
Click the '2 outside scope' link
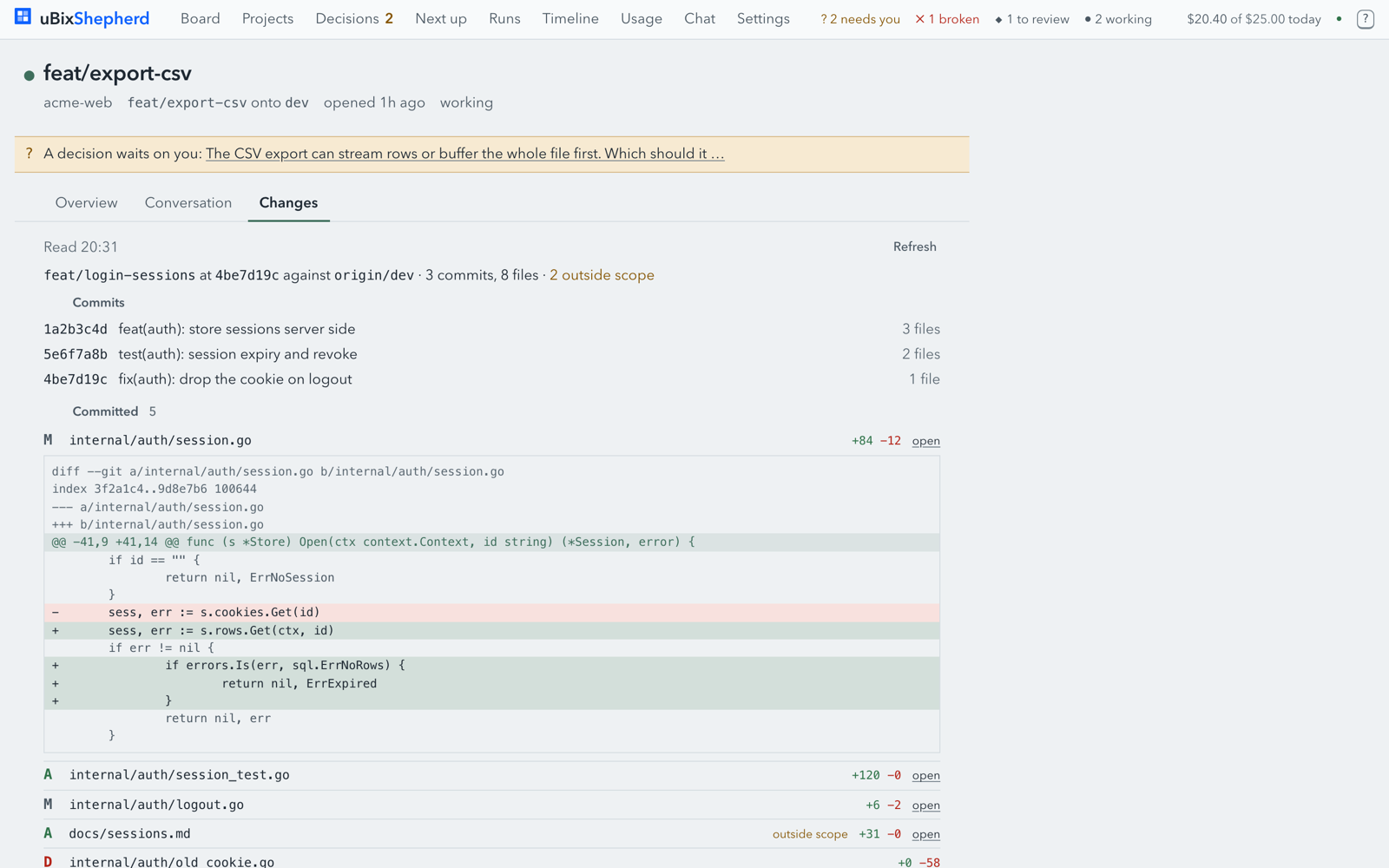(x=602, y=275)
